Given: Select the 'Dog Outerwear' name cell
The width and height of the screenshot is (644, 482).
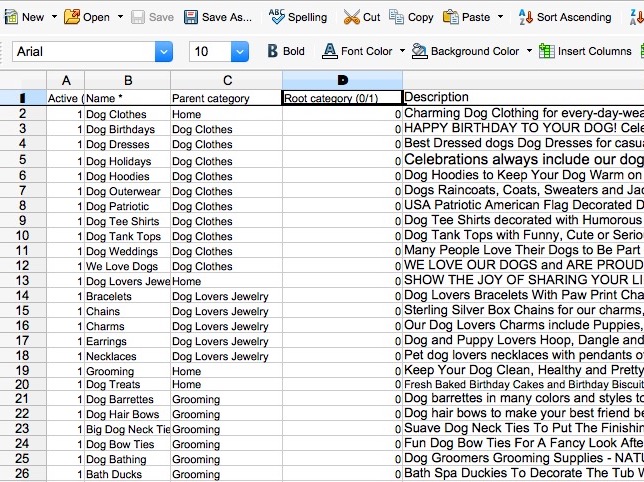Looking at the screenshot, I should pyautogui.click(x=128, y=191).
